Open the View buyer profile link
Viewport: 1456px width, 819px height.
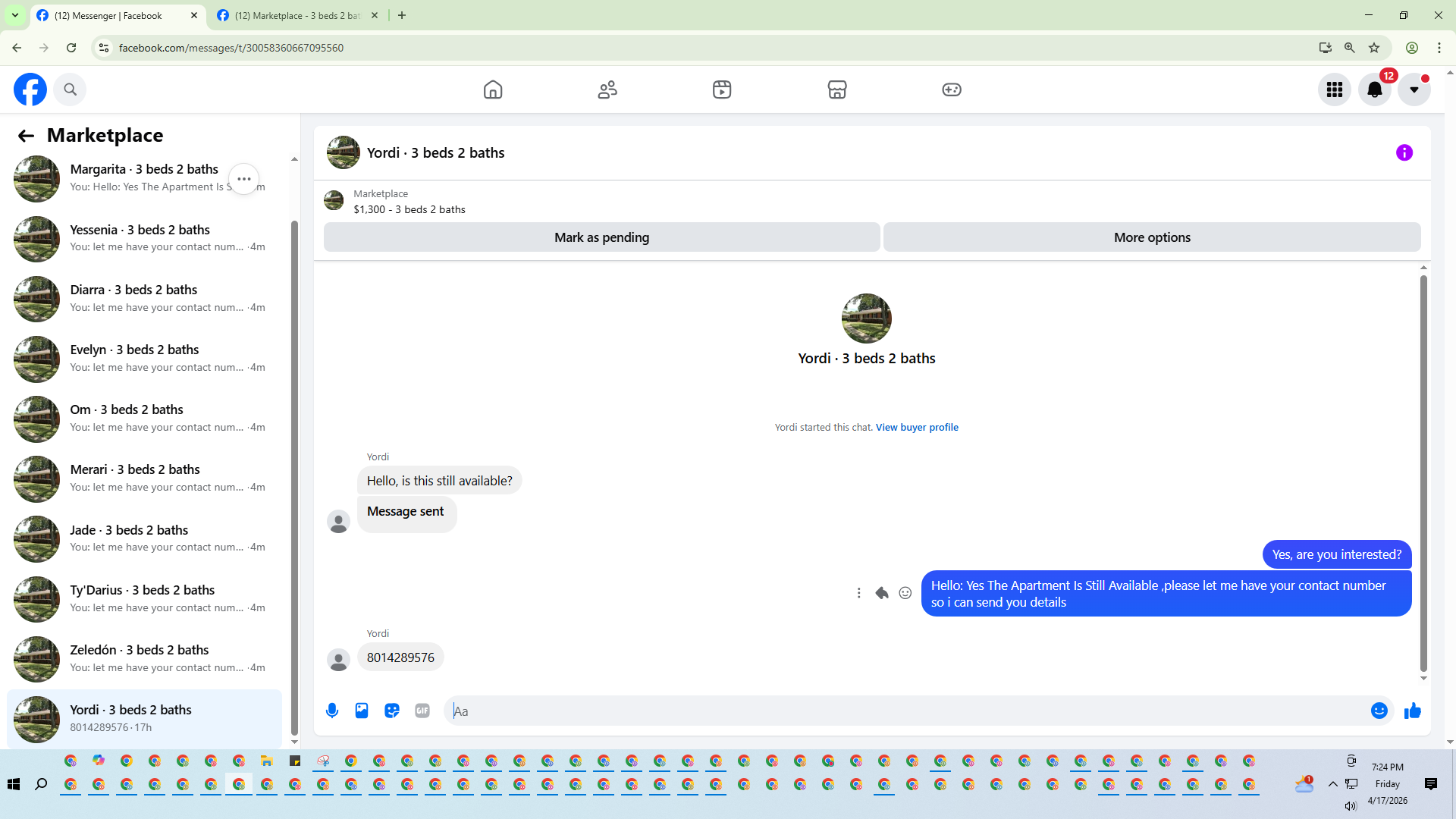pyautogui.click(x=916, y=427)
